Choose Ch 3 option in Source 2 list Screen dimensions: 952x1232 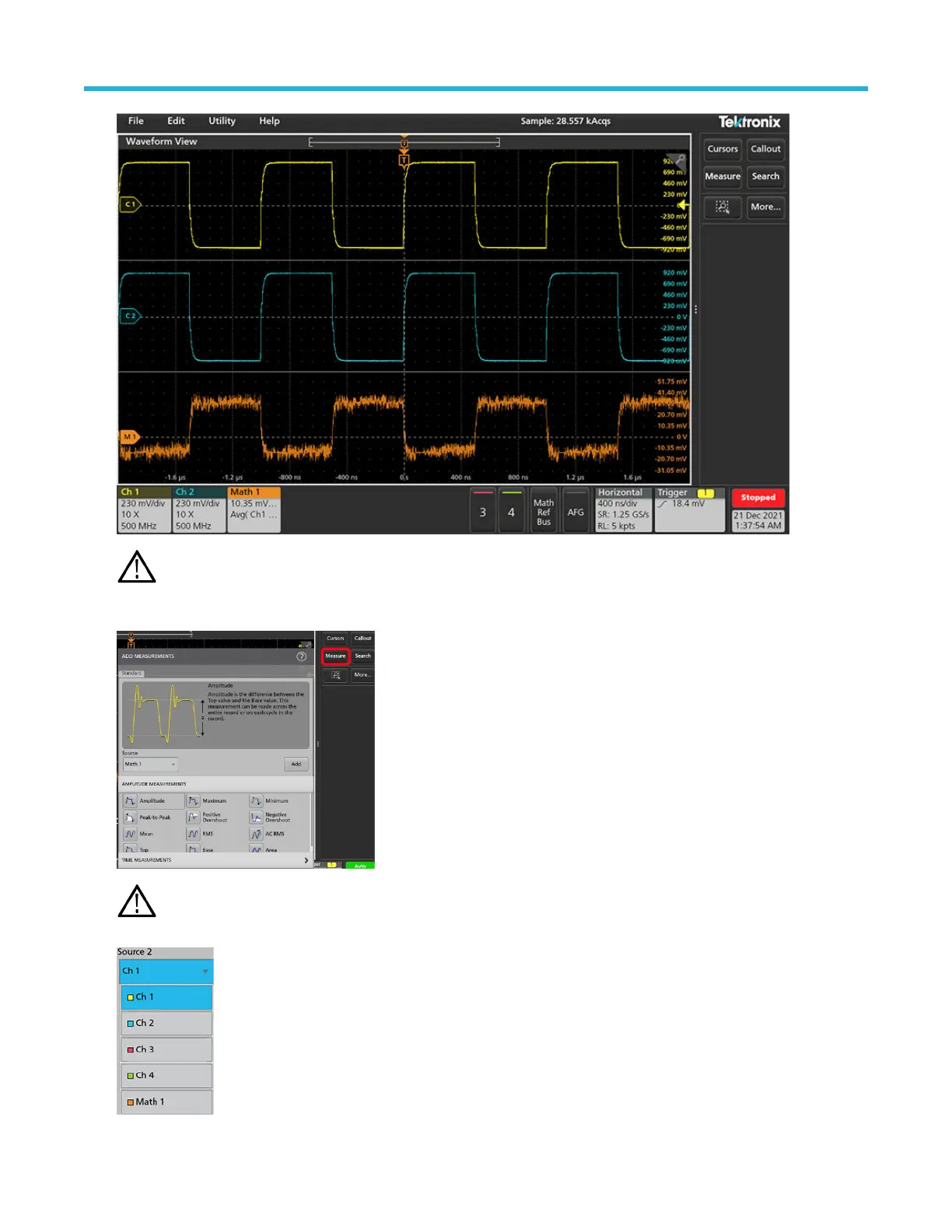(166, 1050)
